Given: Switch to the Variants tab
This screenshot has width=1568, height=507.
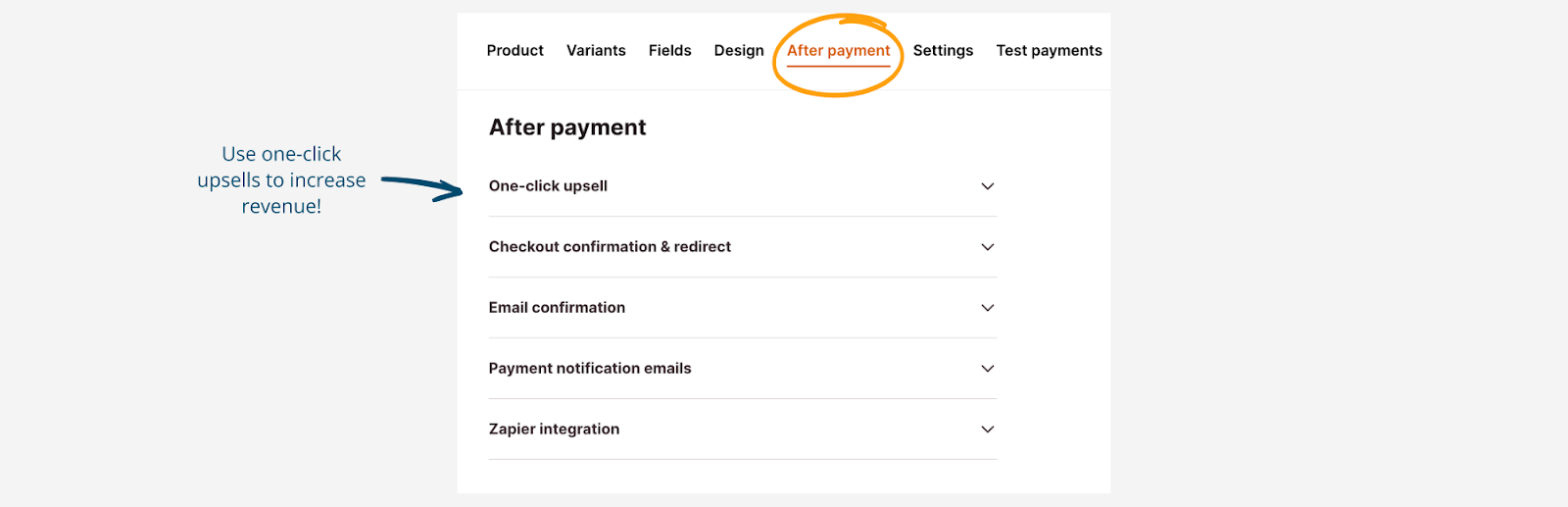Looking at the screenshot, I should tap(596, 51).
